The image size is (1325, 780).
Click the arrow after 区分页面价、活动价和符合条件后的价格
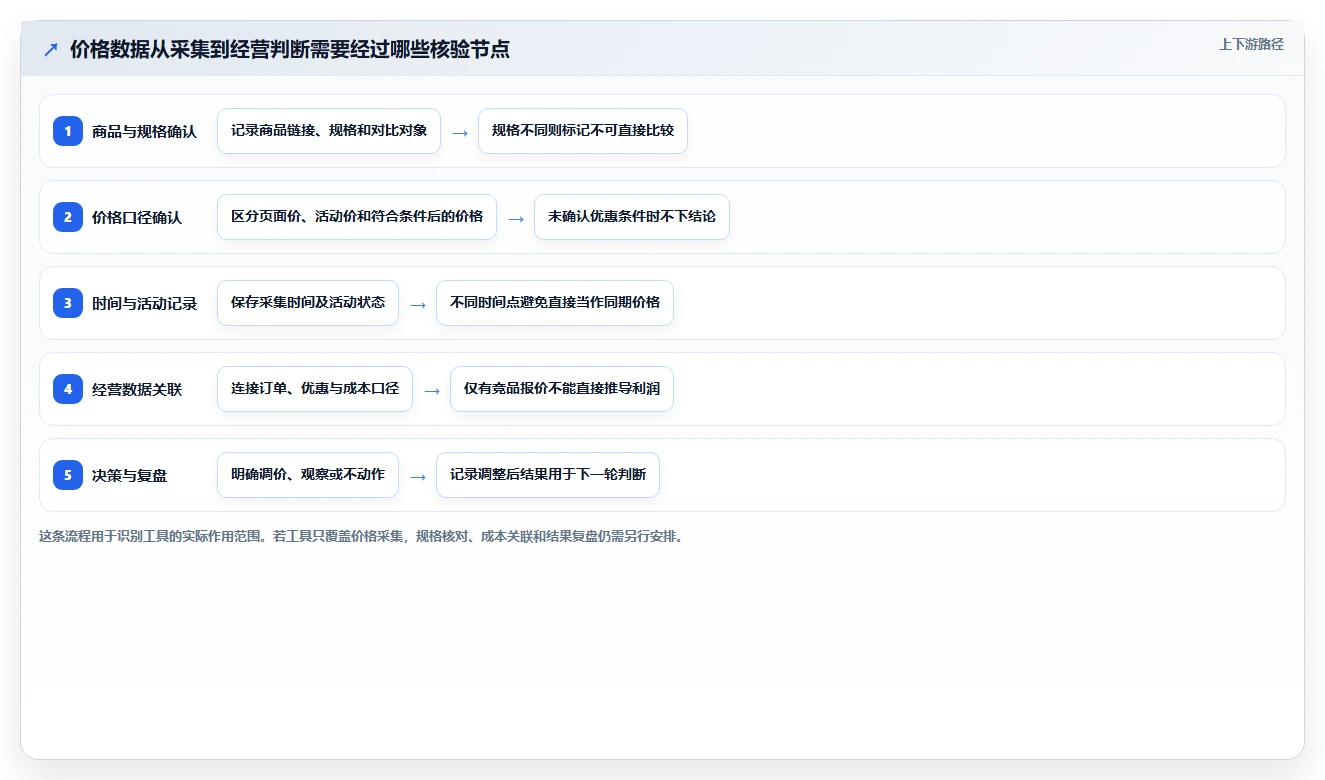coord(516,218)
